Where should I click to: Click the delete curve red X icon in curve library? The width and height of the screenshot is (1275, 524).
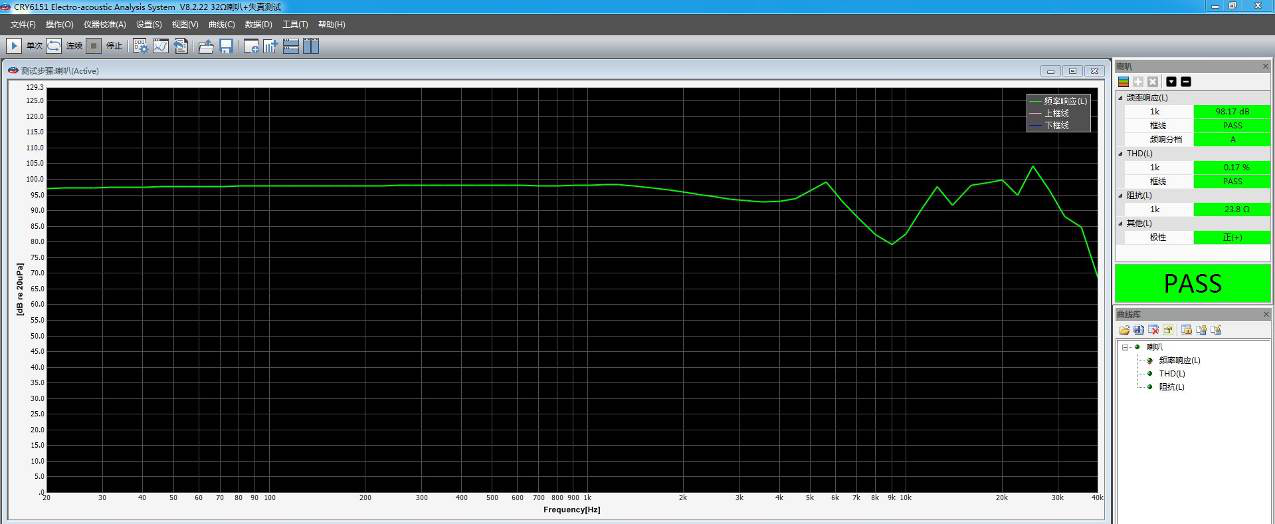(1153, 330)
